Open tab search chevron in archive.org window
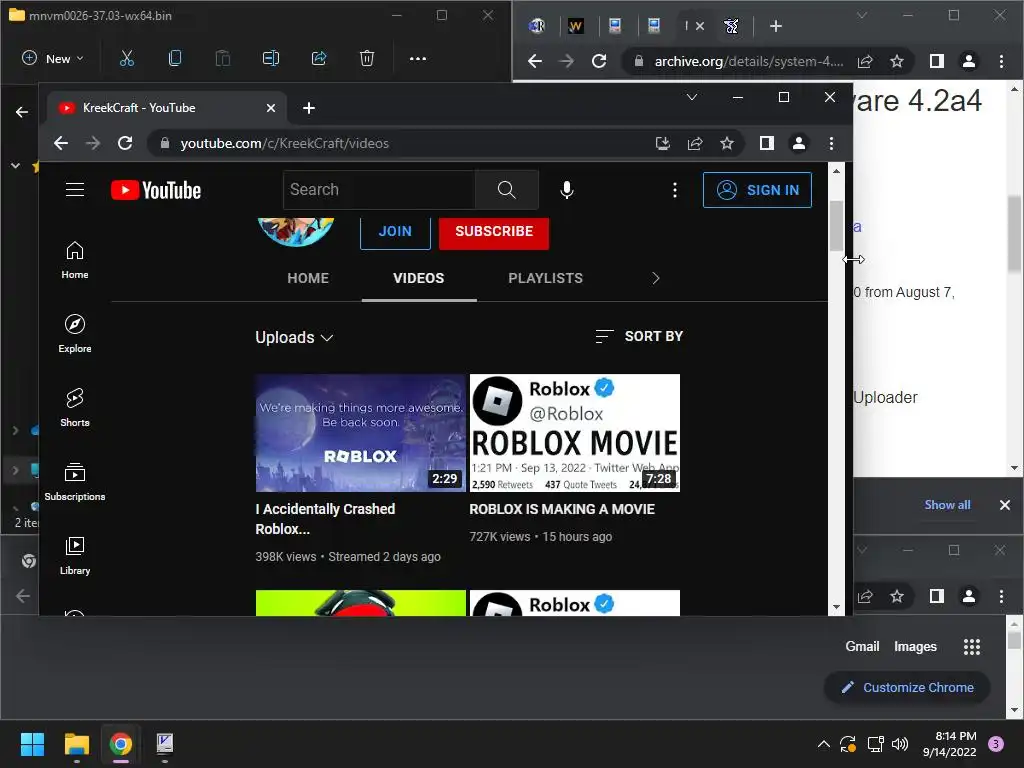 pos(862,14)
